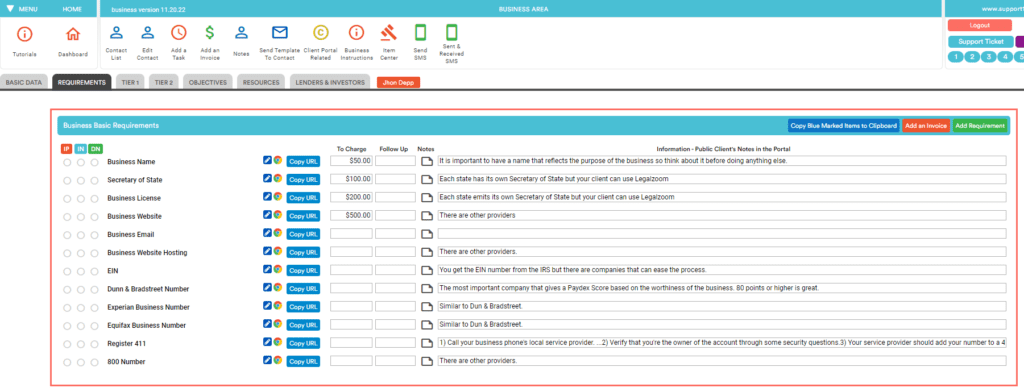Open the notes icon for Business Name
The width and height of the screenshot is (1024, 392).
point(426,161)
